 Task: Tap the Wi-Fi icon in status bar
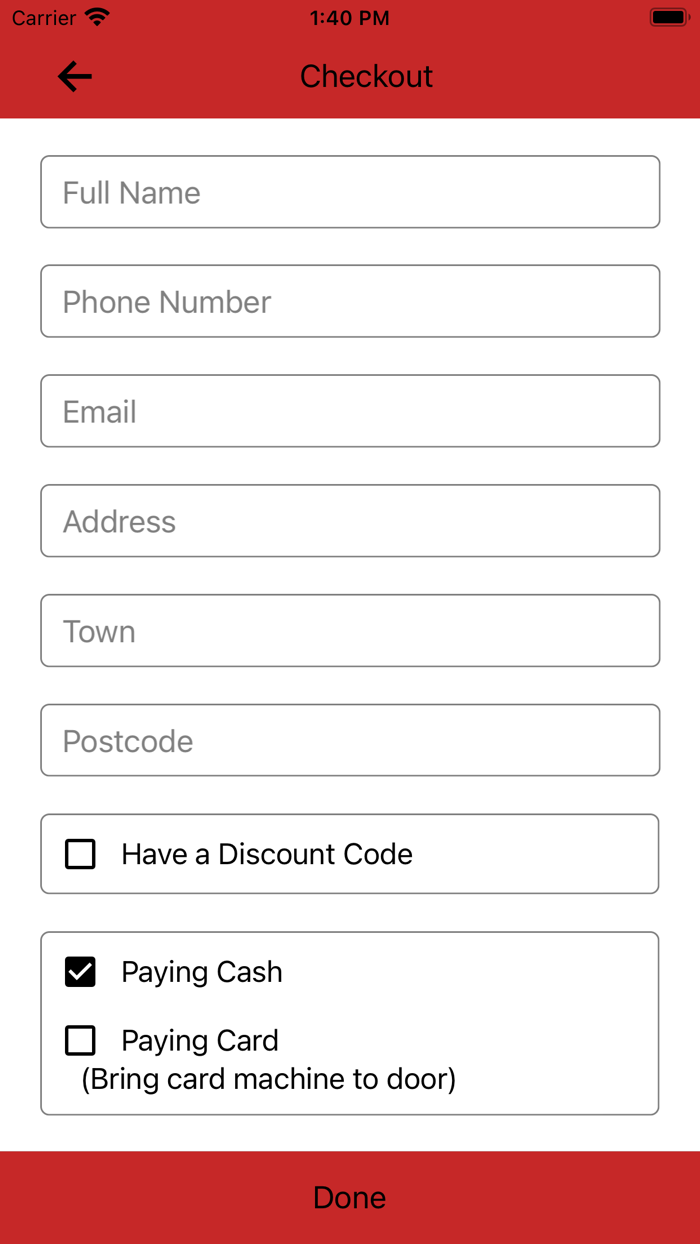[x=97, y=17]
